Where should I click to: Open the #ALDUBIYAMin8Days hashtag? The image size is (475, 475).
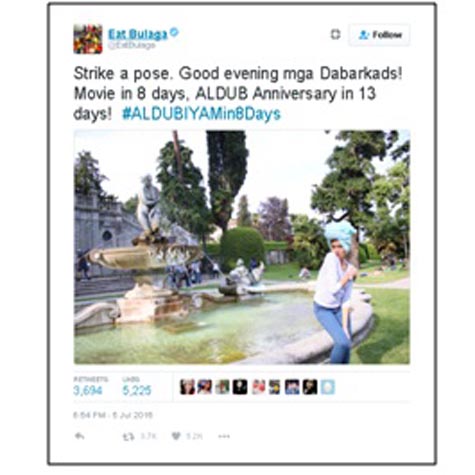point(201,114)
